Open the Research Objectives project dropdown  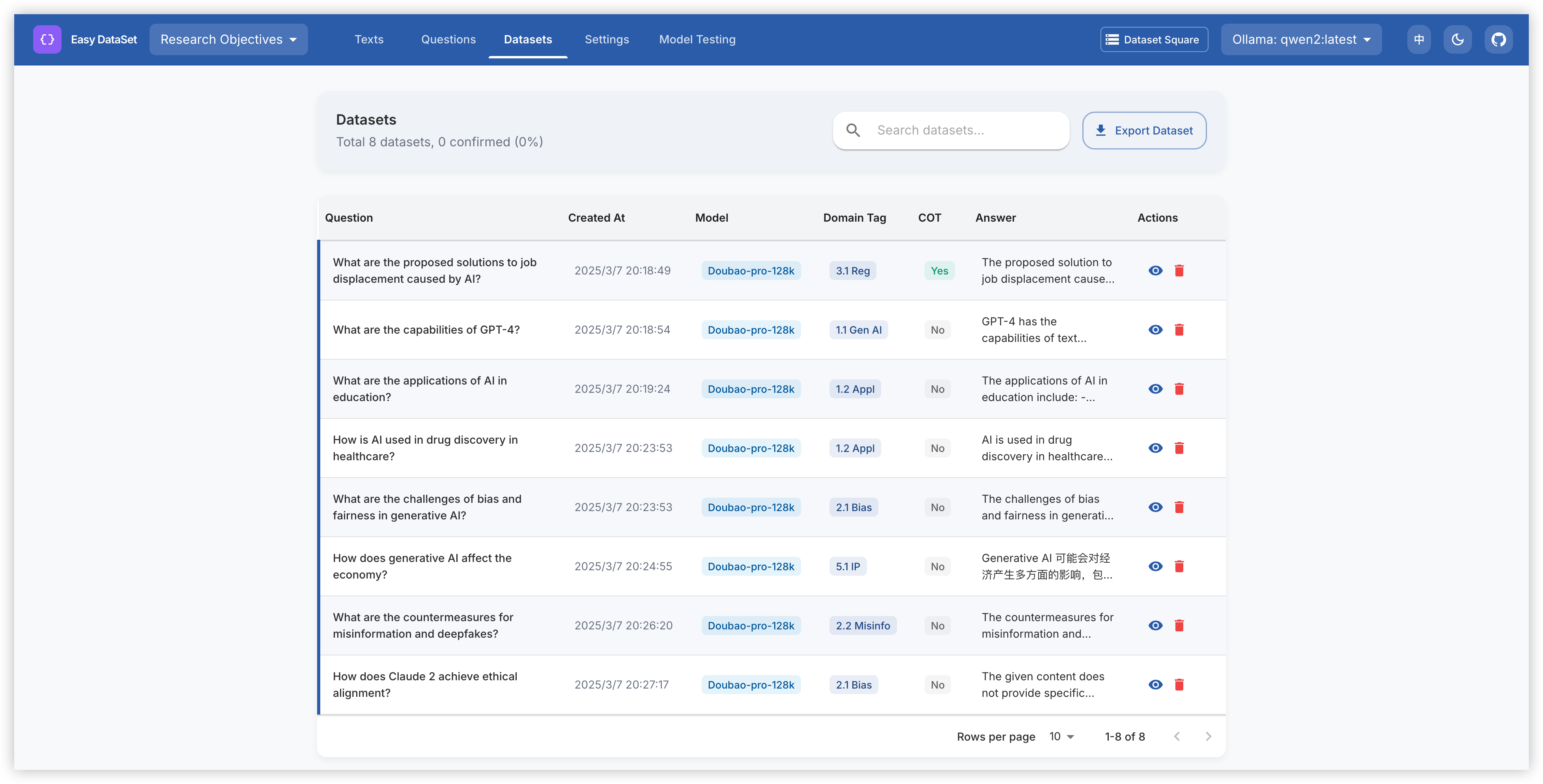[x=228, y=39]
